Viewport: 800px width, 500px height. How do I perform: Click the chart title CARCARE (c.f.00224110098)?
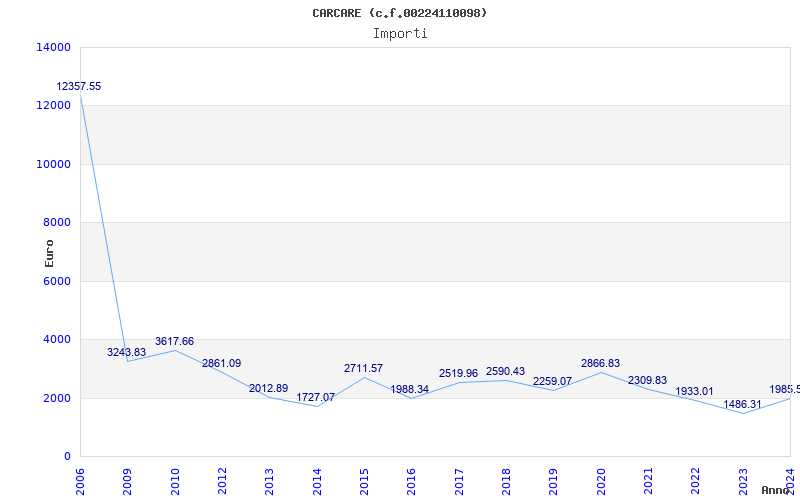399,13
